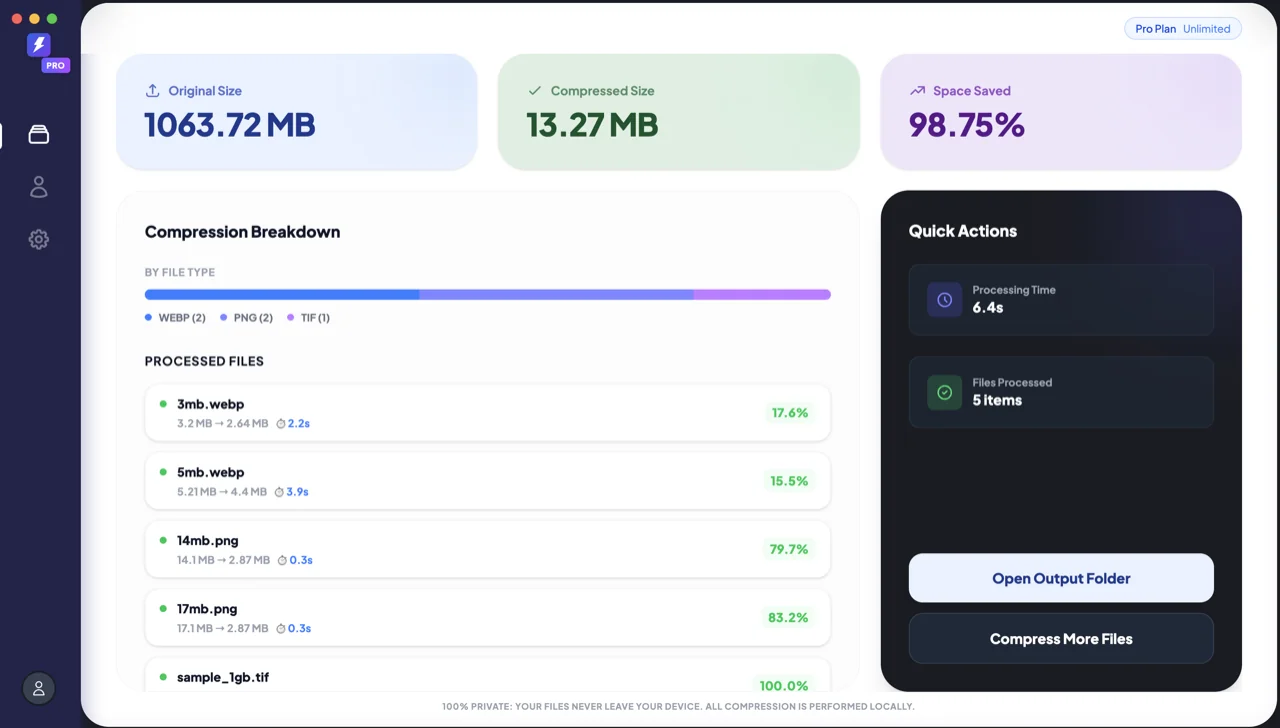Image resolution: width=1280 pixels, height=728 pixels.
Task: Click the 17.1 MB → 2.87 MB size text
Action: tap(223, 628)
